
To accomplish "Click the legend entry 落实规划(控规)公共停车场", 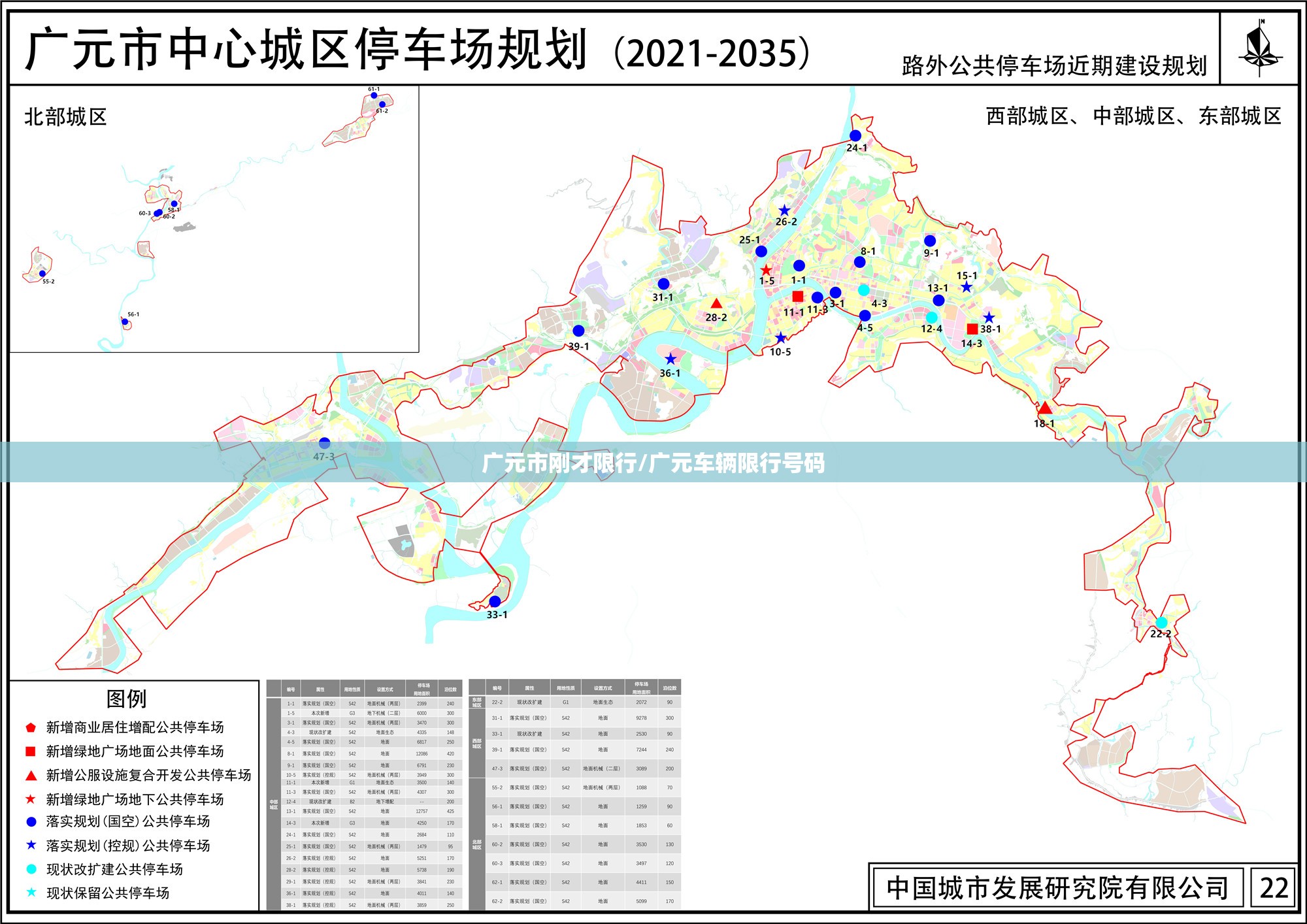I will pyautogui.click(x=128, y=846).
